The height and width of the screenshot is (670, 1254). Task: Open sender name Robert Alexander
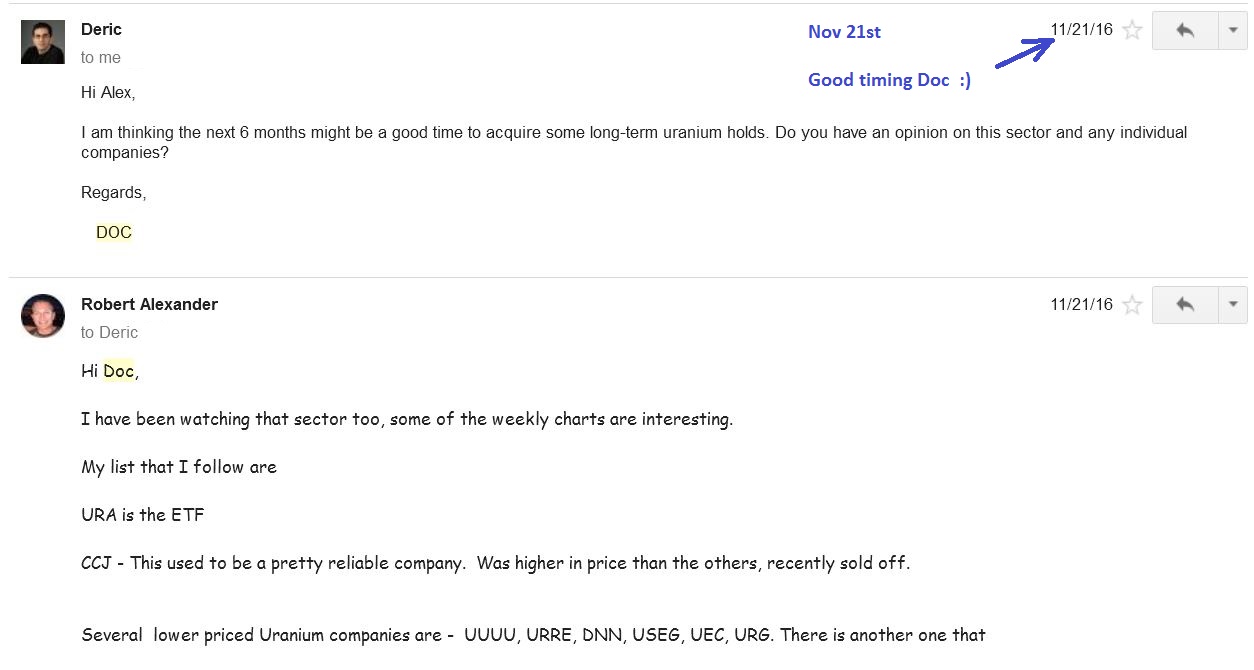[x=149, y=305]
